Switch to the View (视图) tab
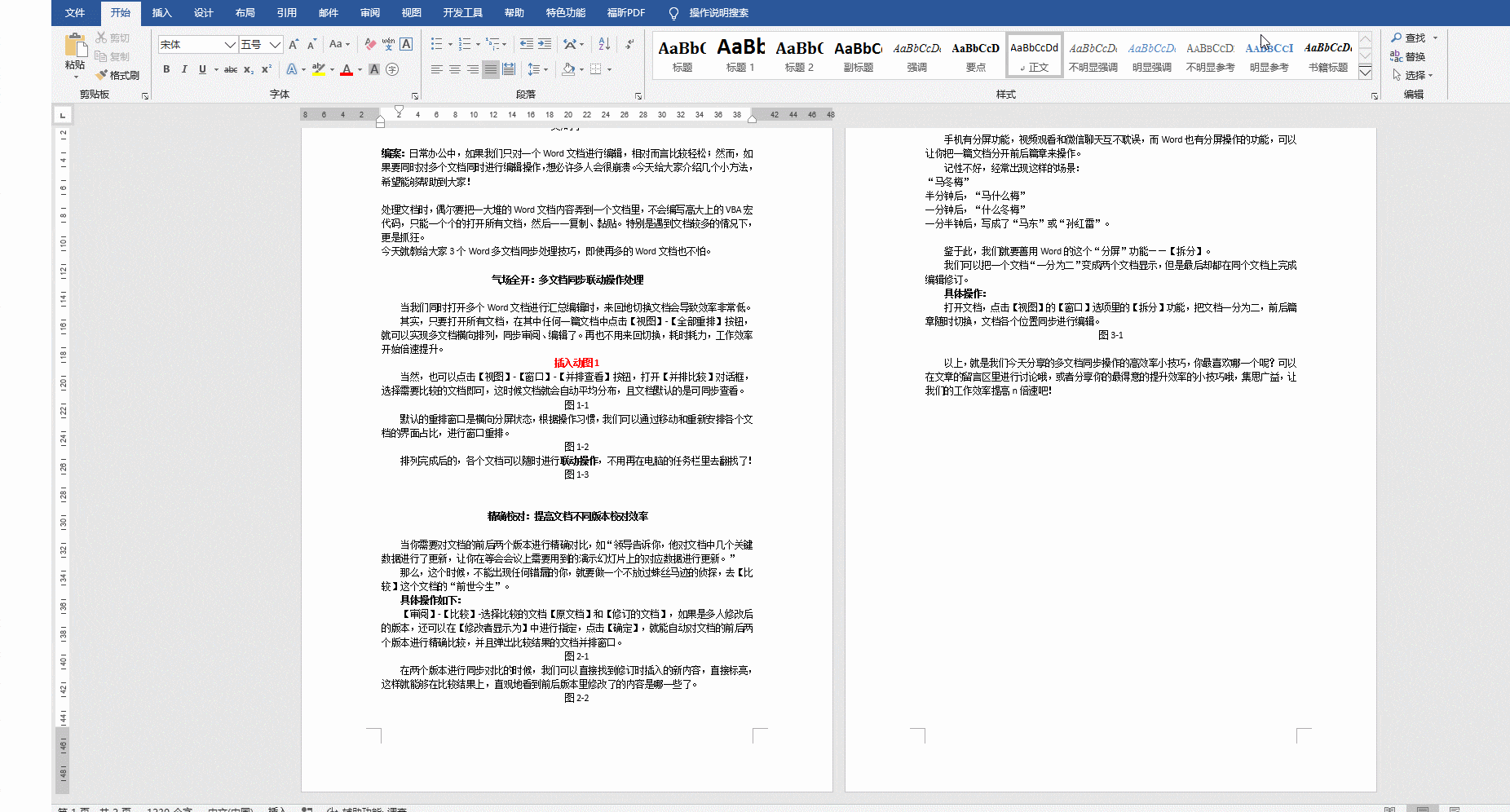This screenshot has width=1510, height=812. click(412, 13)
